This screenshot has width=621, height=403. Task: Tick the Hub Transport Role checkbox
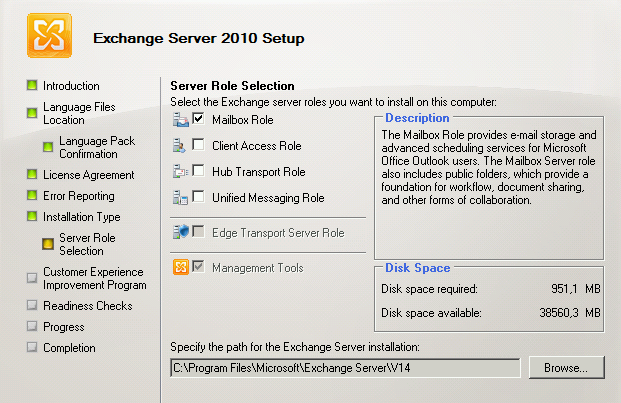(198, 172)
